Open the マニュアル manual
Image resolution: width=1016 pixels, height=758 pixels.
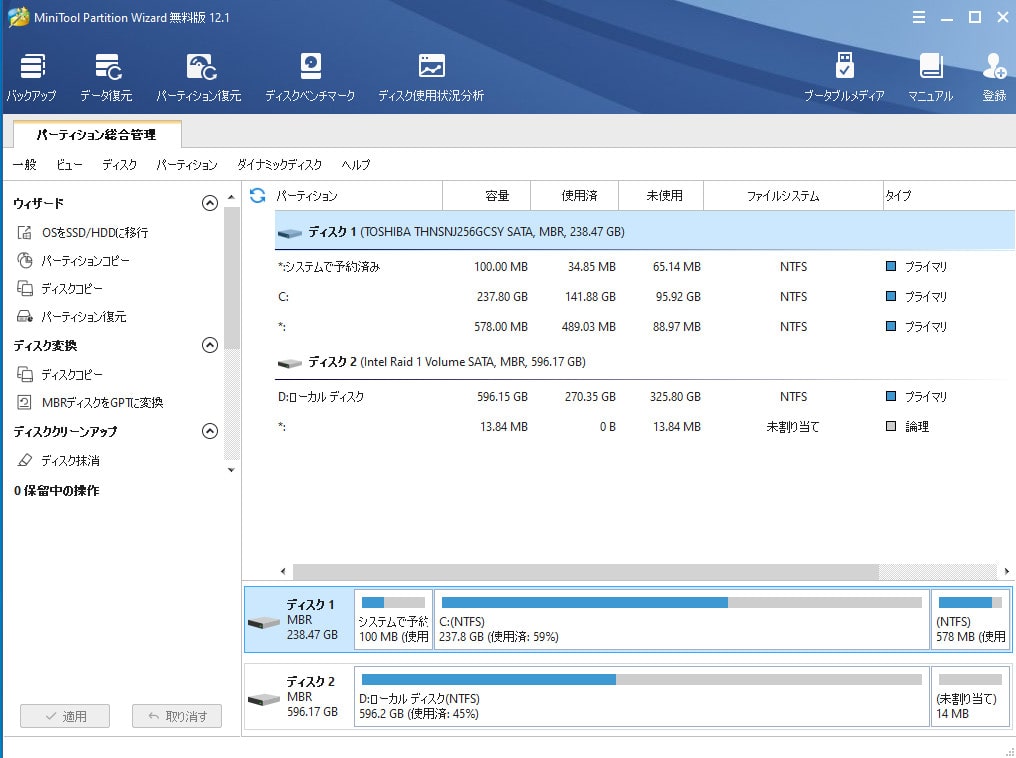click(x=930, y=78)
